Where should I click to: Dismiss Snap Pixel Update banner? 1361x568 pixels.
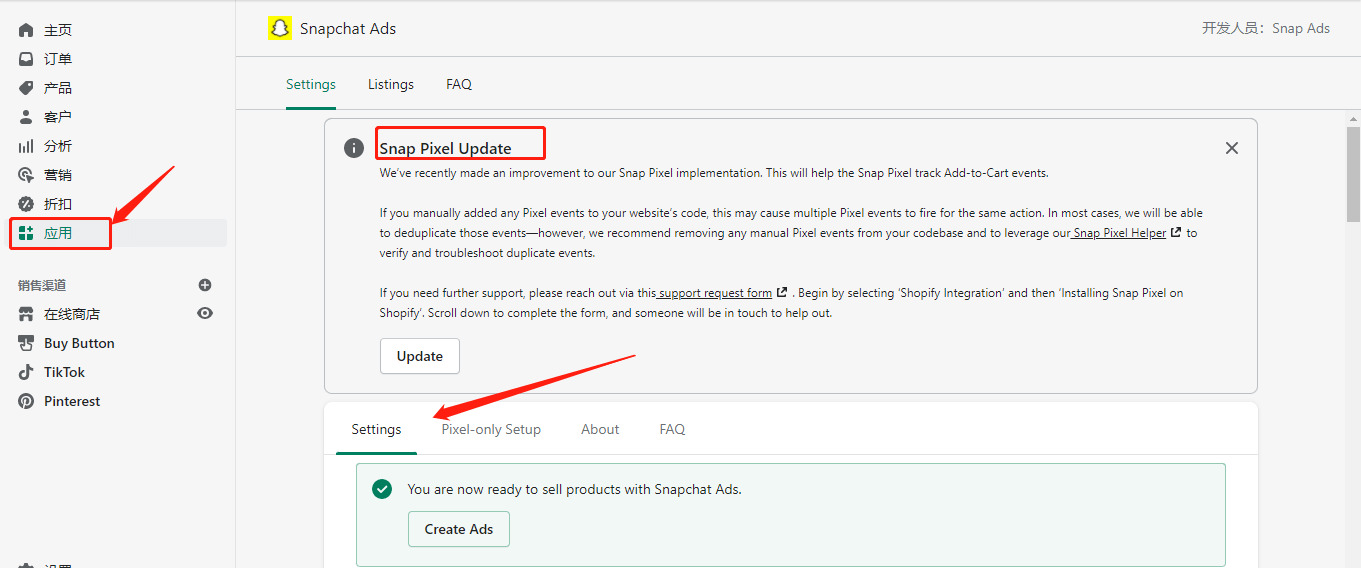pos(1232,148)
